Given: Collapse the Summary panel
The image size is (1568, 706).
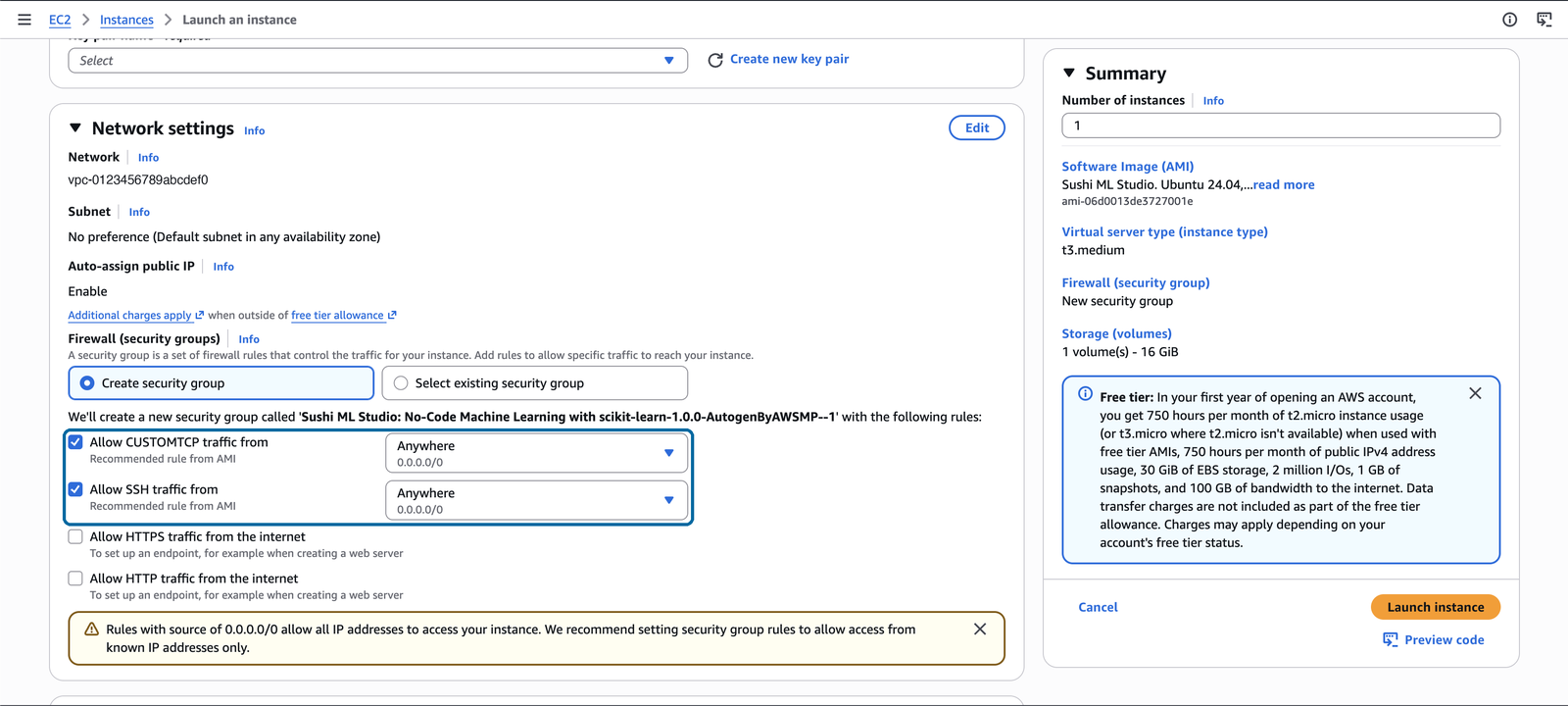Looking at the screenshot, I should (x=1069, y=74).
